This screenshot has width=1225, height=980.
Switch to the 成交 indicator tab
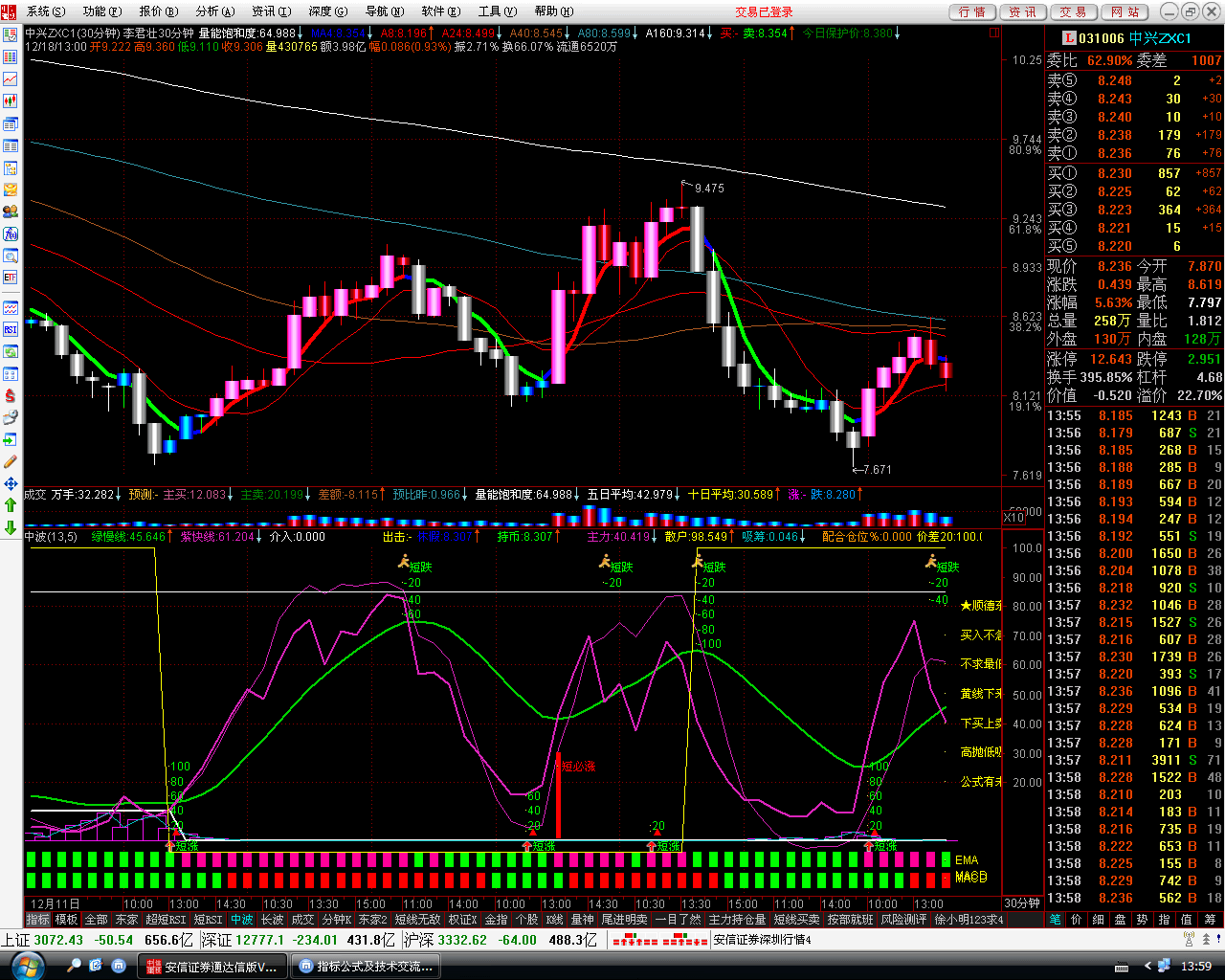(x=302, y=920)
